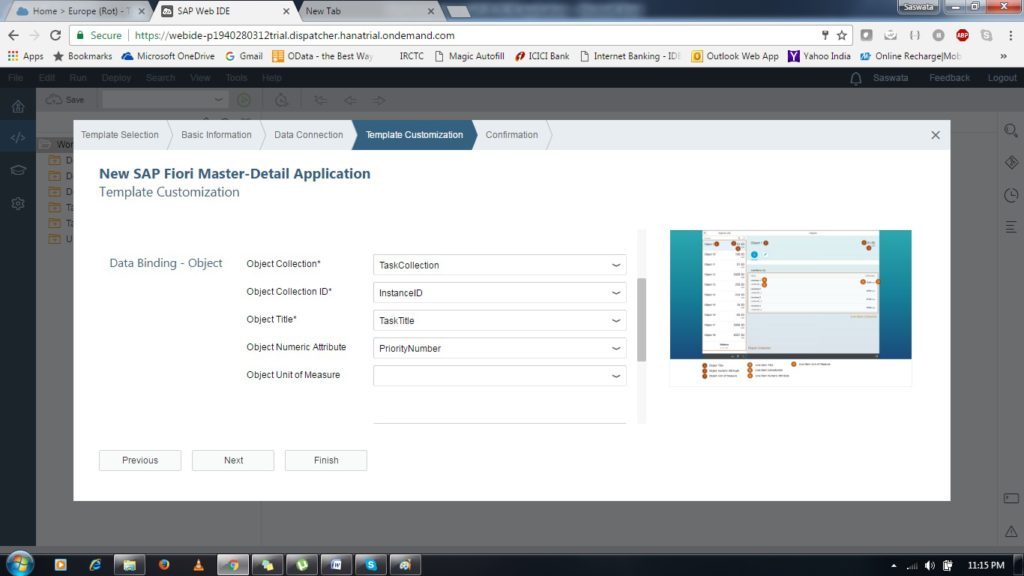Open the console icon at bottom right
Screen dimensions: 1024x576
coord(1011,498)
